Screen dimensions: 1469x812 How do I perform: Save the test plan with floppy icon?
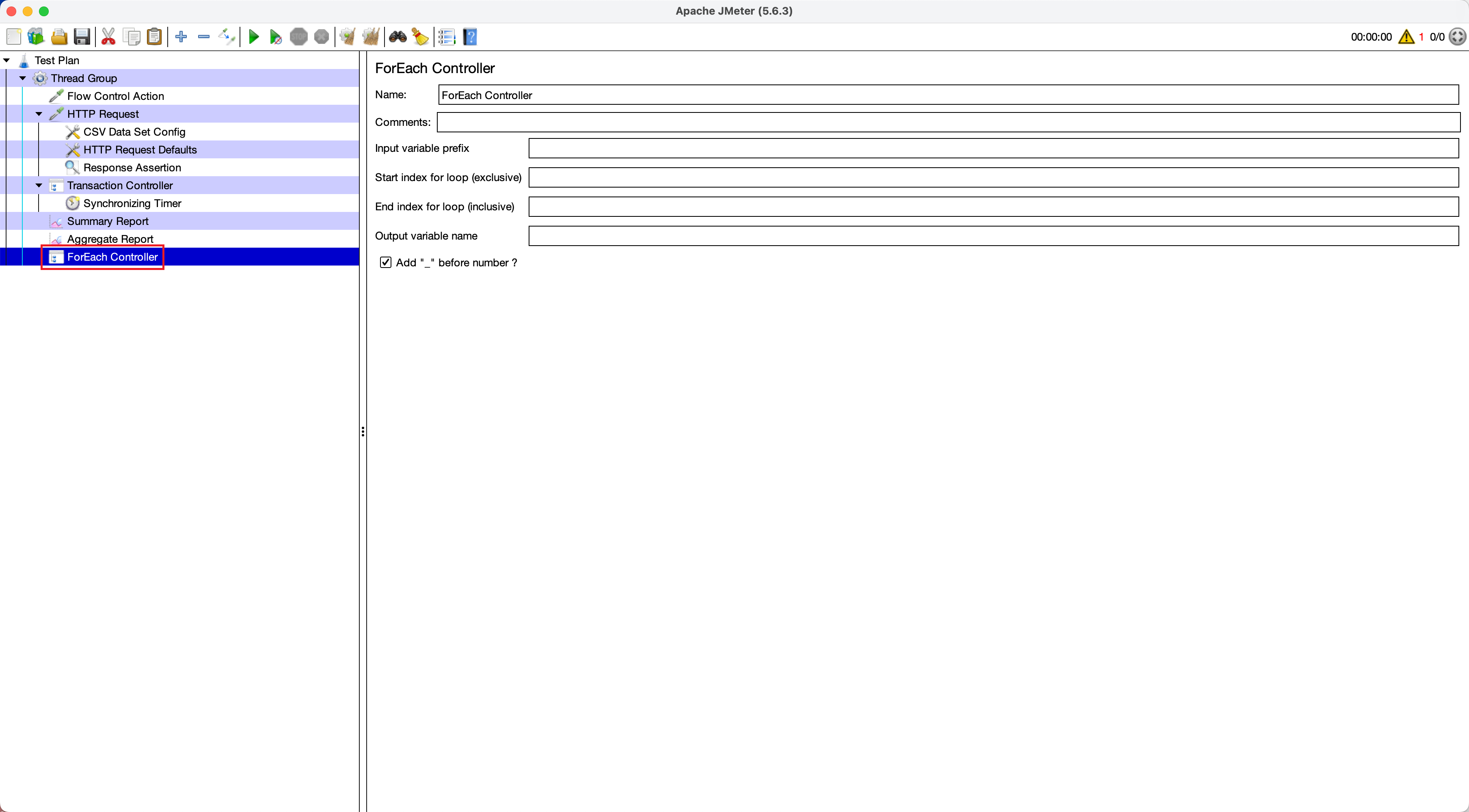point(82,37)
